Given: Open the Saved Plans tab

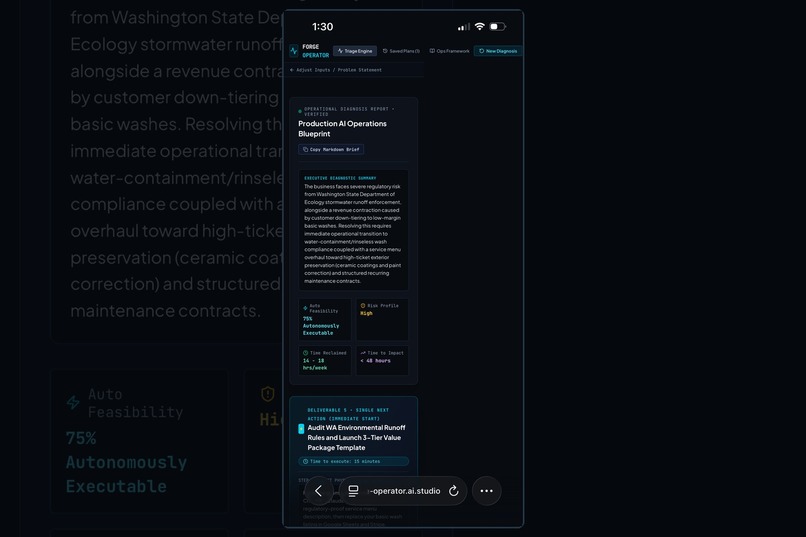Looking at the screenshot, I should pos(401,51).
